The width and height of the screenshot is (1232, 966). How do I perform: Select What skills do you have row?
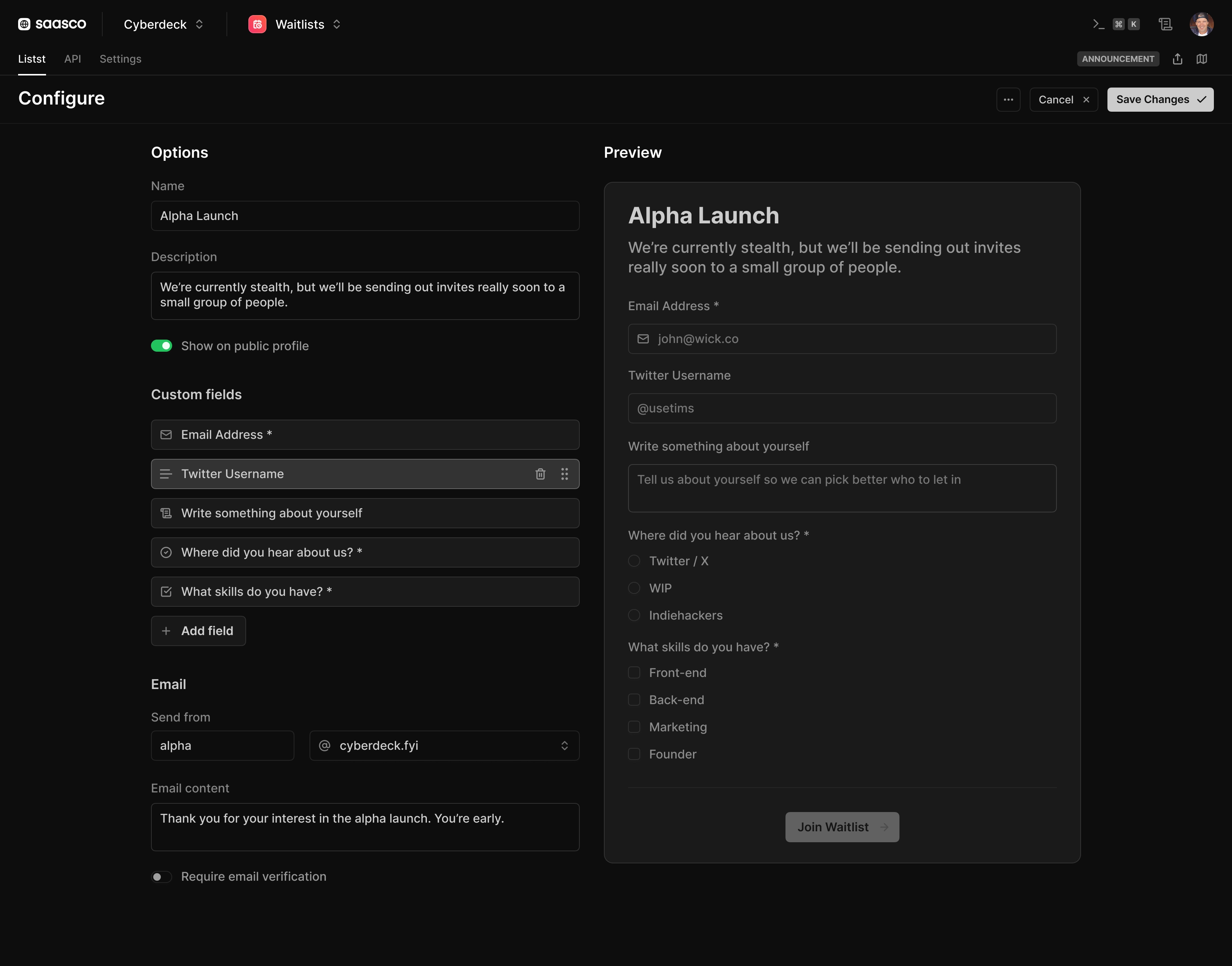[x=365, y=592]
